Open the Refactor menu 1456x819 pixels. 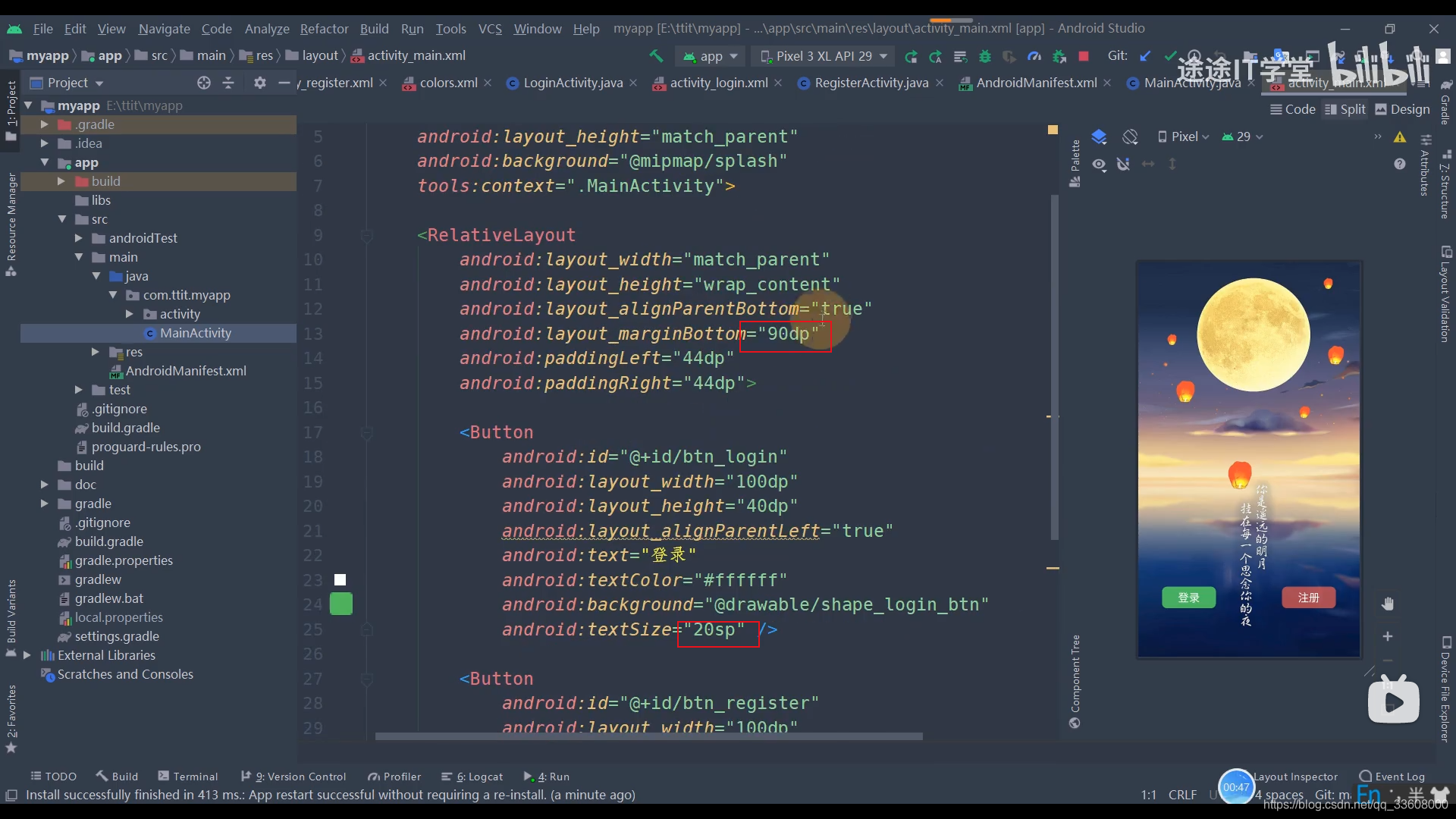[324, 28]
